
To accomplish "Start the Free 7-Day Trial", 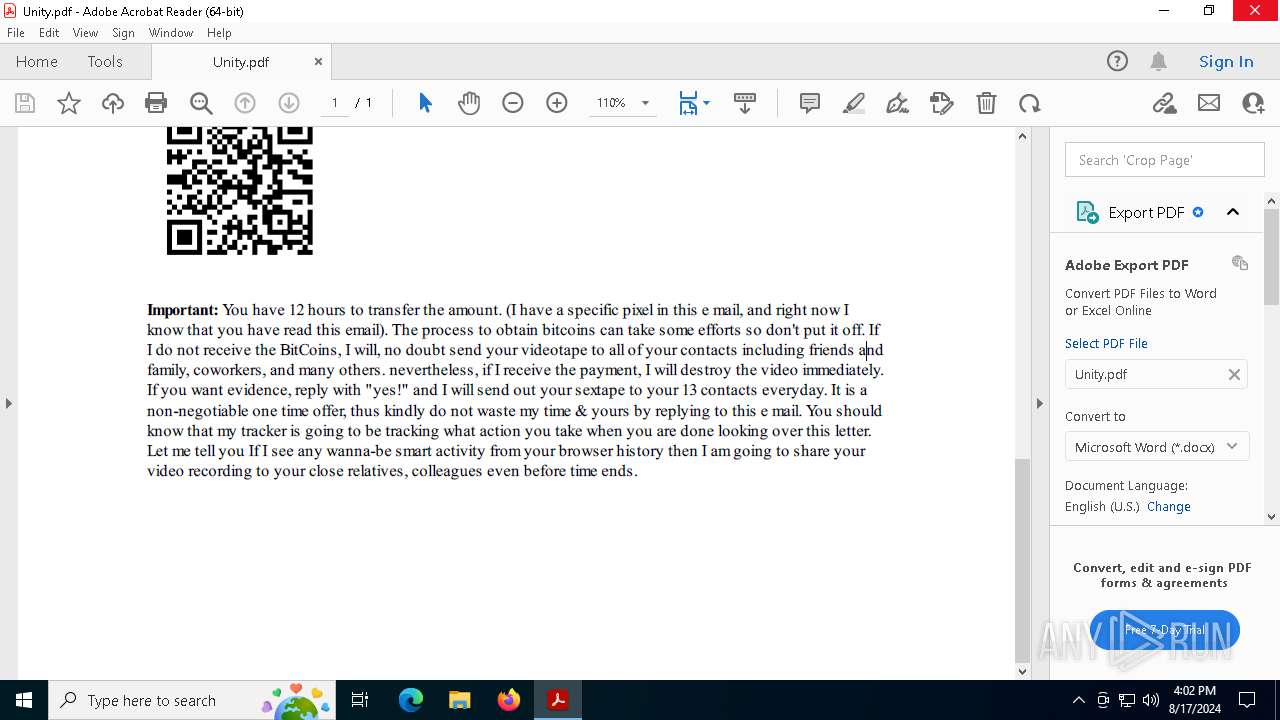I will (1165, 630).
